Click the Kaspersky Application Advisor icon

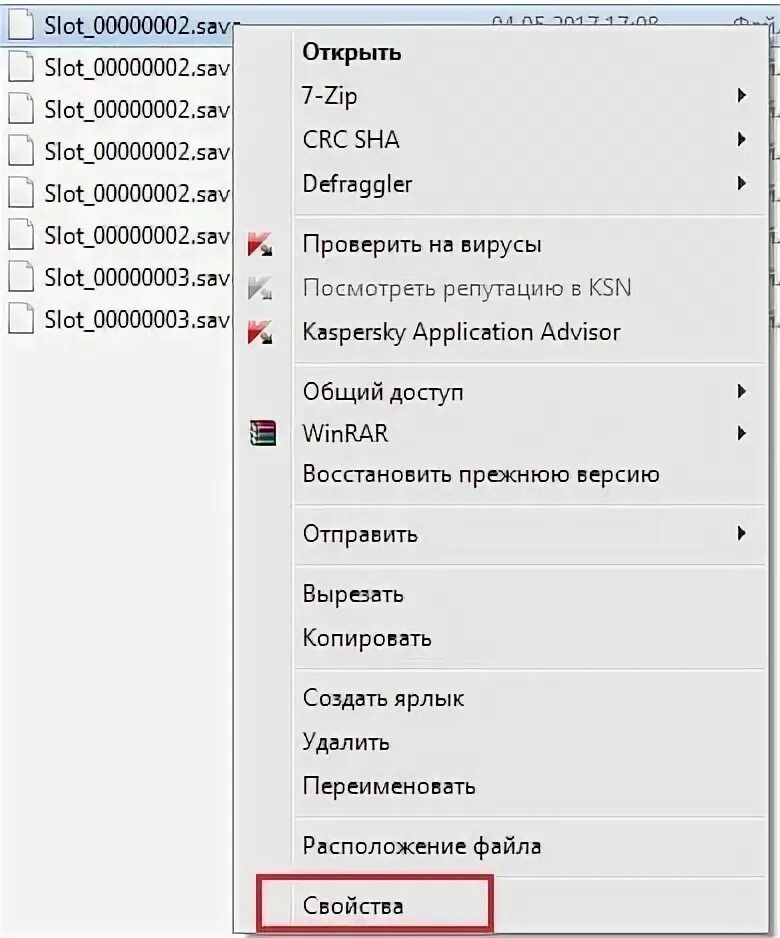[x=261, y=332]
